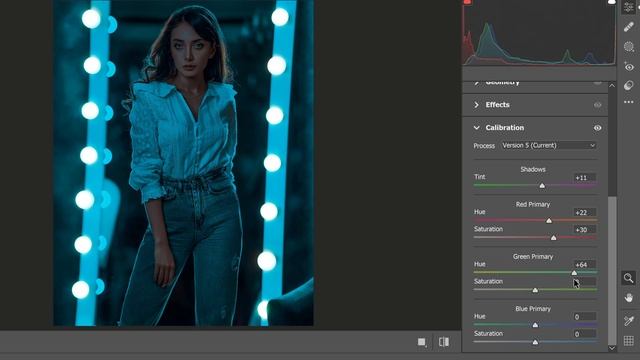Click the Green Primary heading
Image resolution: width=640 pixels, height=360 pixels.
[533, 257]
